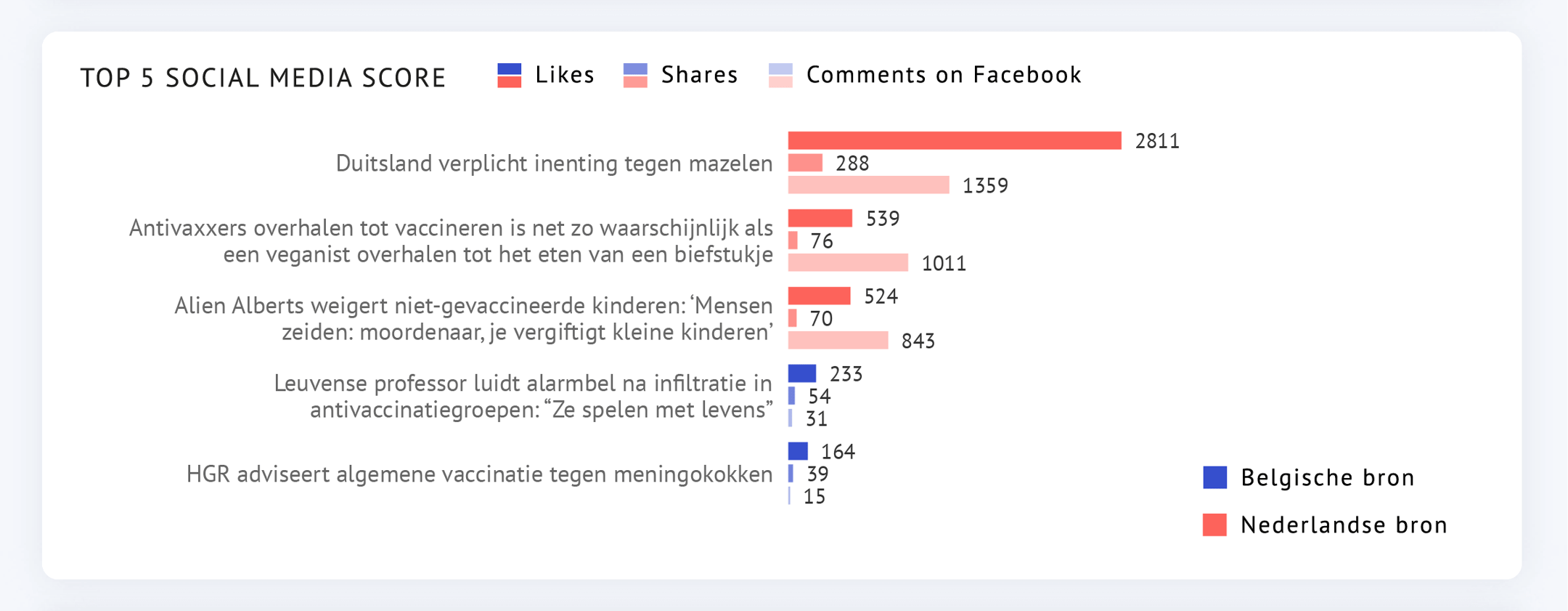Click the 1359 comments bar
The width and height of the screenshot is (1568, 611).
868,185
